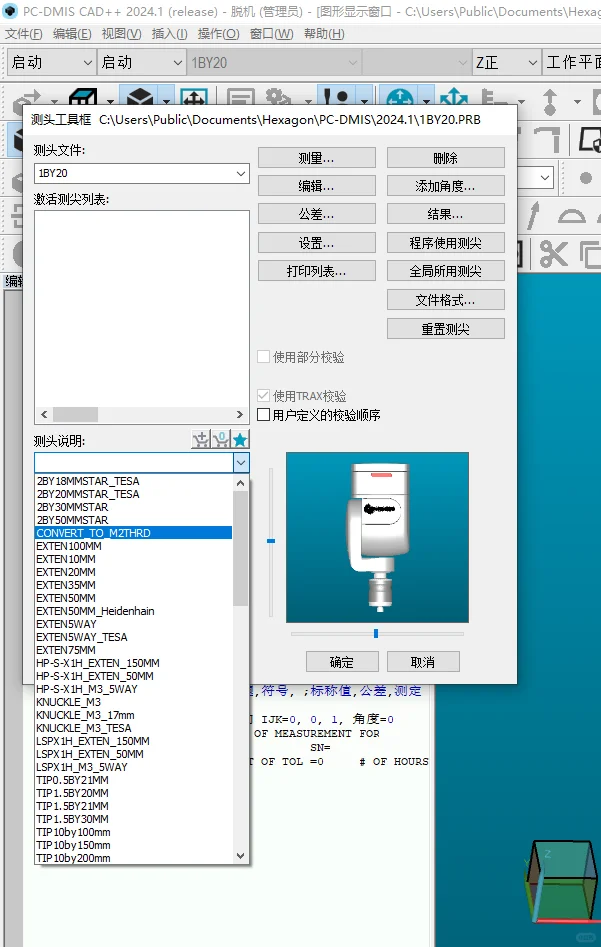Viewport: 601px width, 947px height.
Task: Click the vertical double-headed arrow toolbar icon
Action: tap(549, 101)
